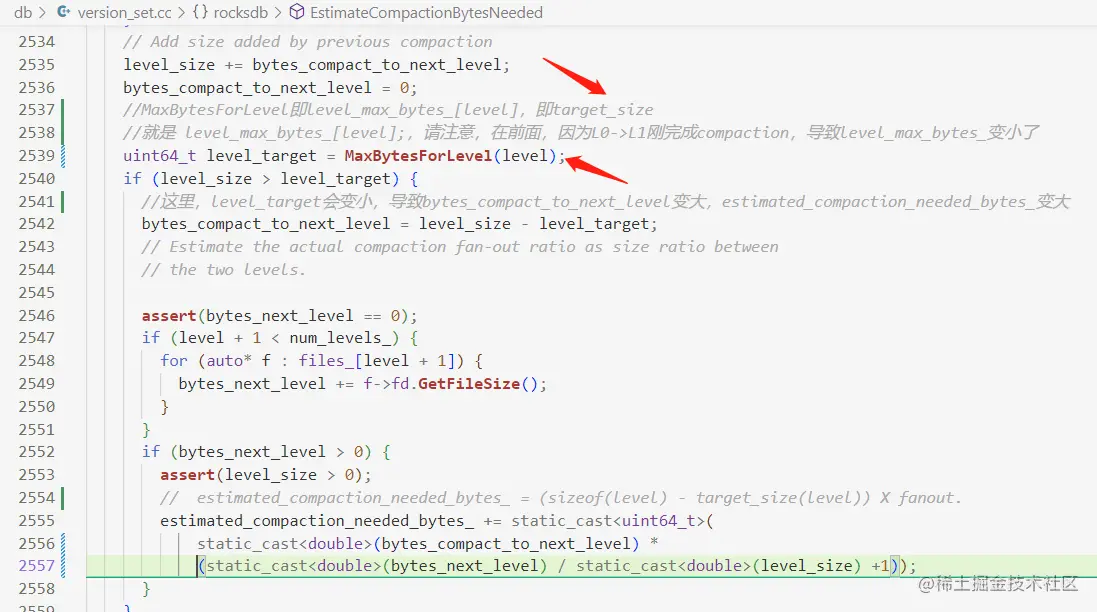Click line number 2535 in gutter
The image size is (1097, 612).
click(x=36, y=65)
